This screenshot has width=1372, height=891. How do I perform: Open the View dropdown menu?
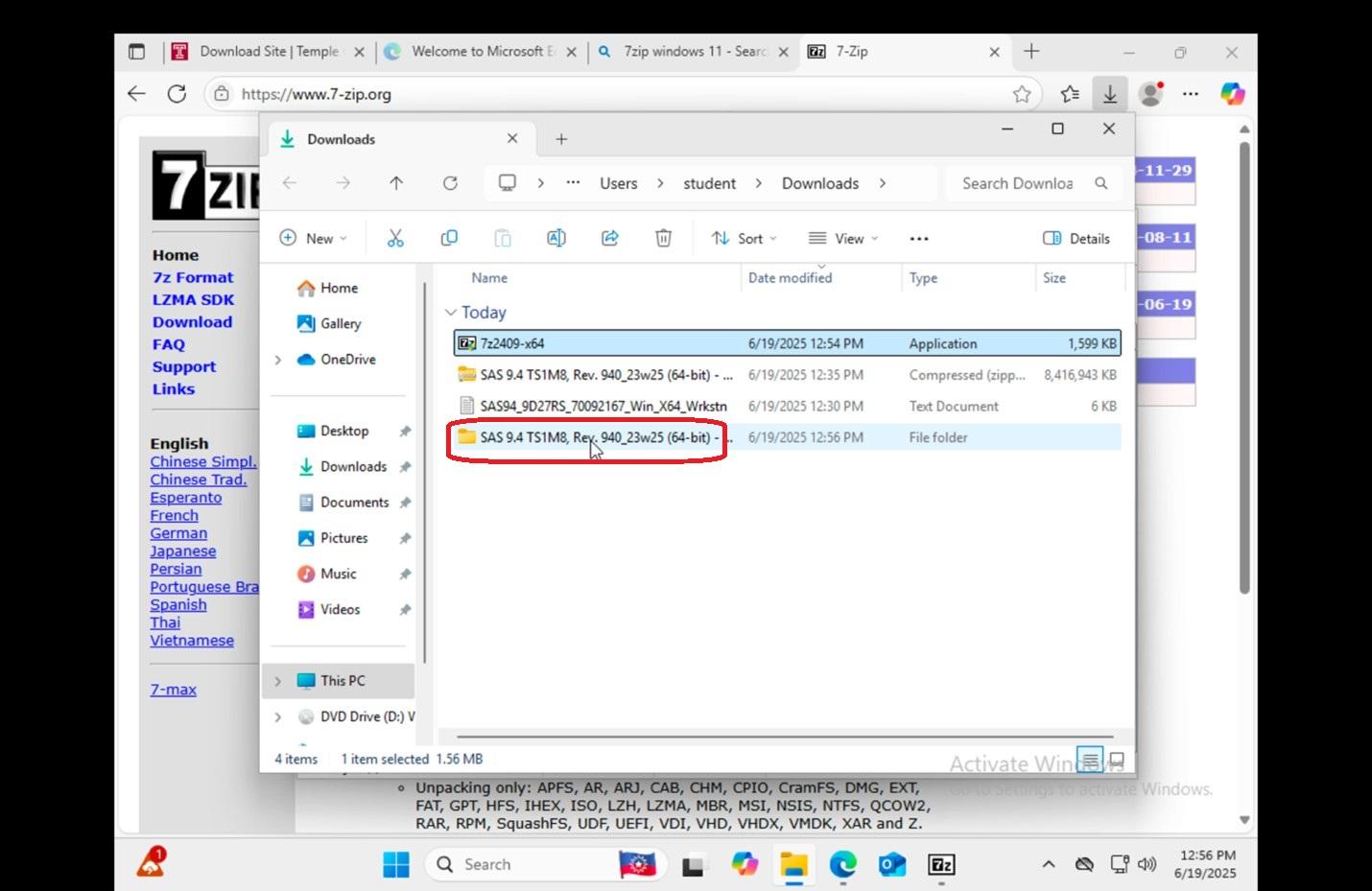click(x=843, y=239)
